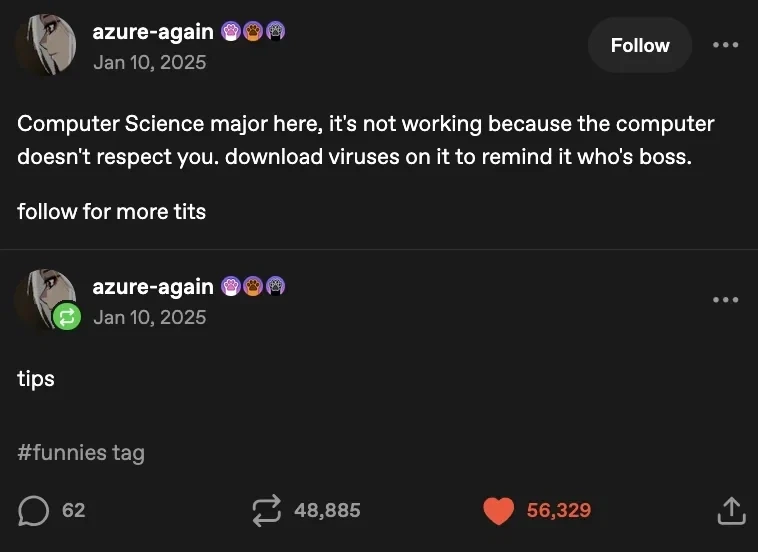The image size is (758, 552).
Task: Like the post with the heart icon
Action: tap(498, 510)
